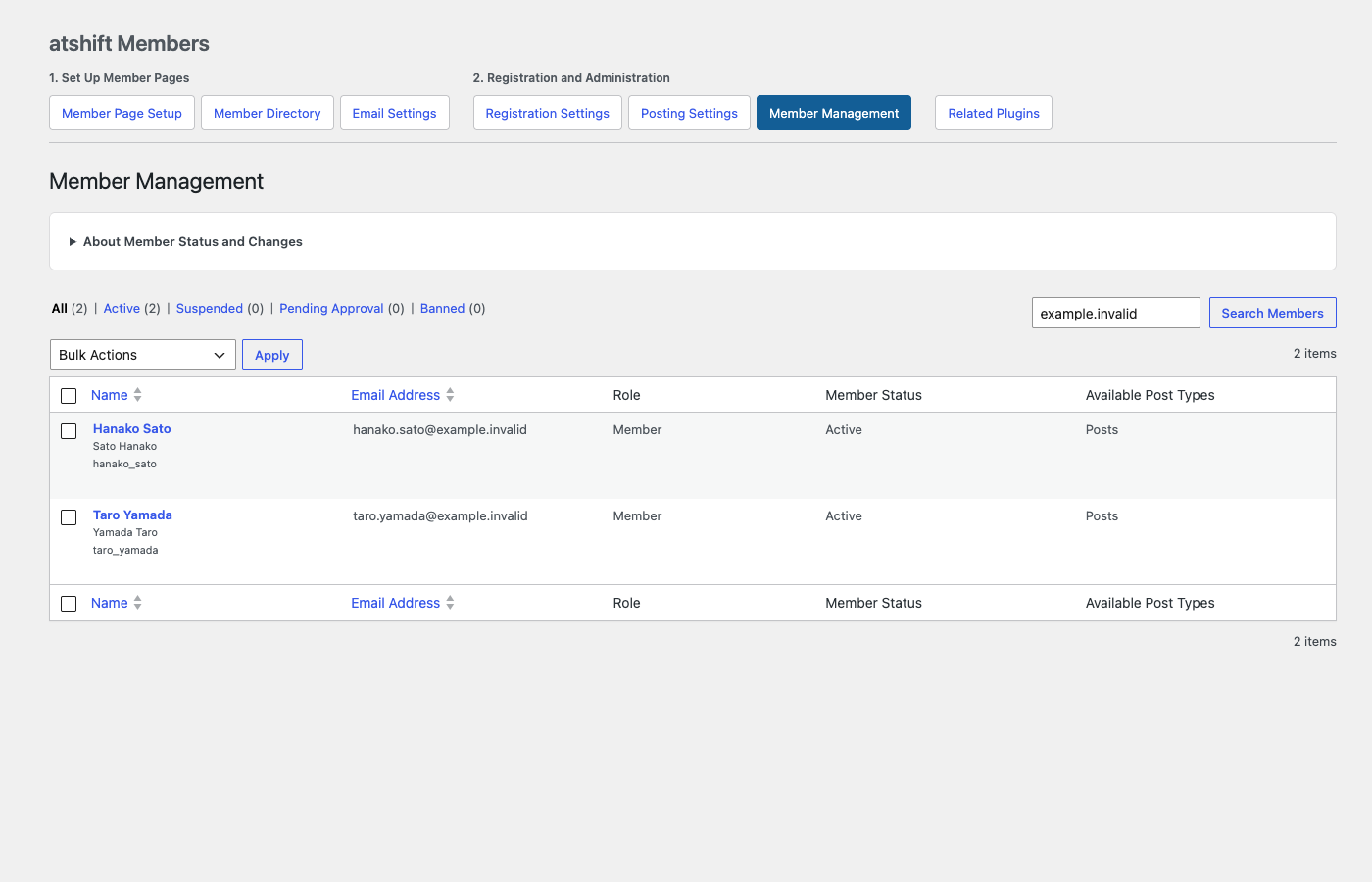Sort by Name in table header
Image resolution: width=1372 pixels, height=882 pixels.
click(110, 395)
